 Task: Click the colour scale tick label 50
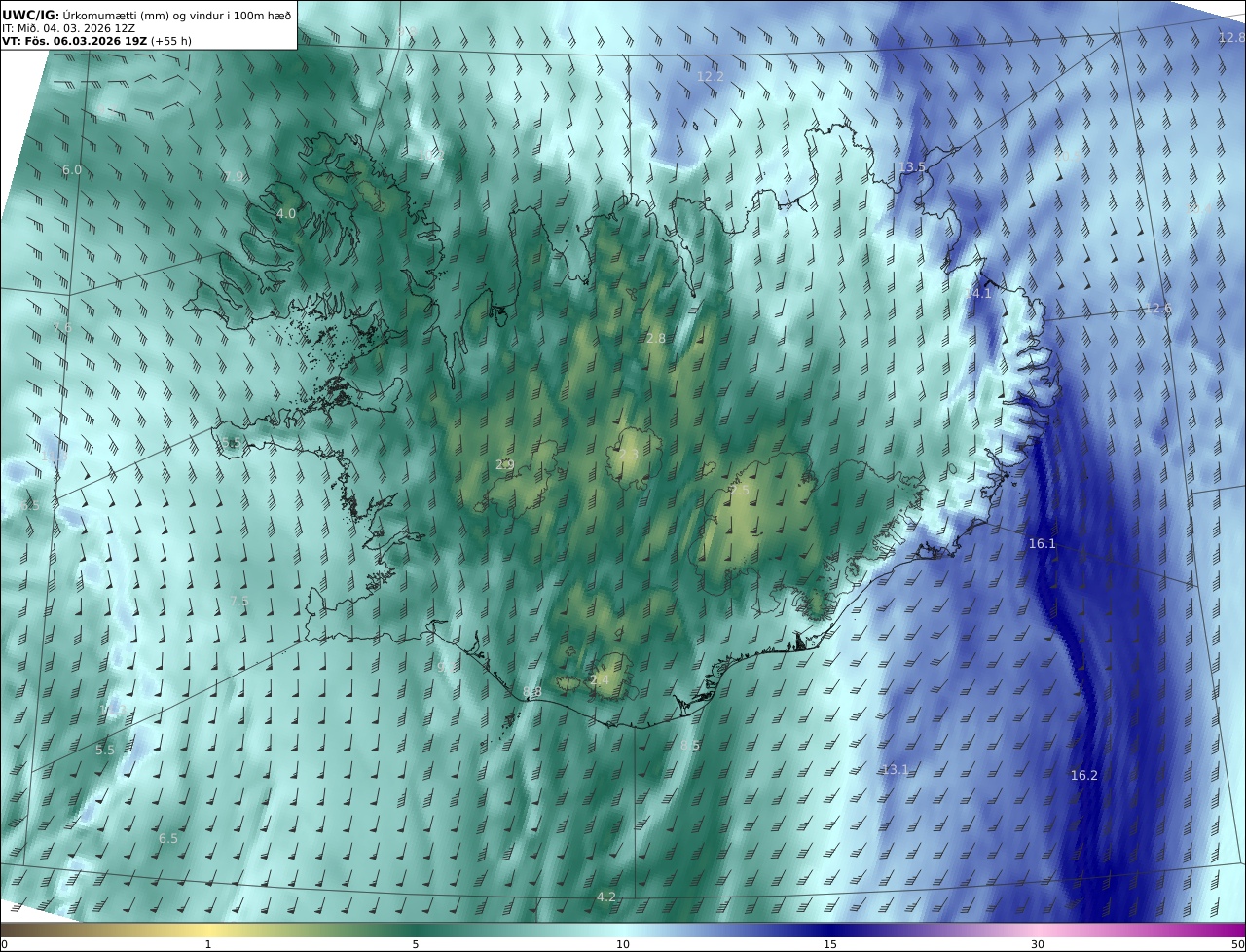click(x=1238, y=944)
